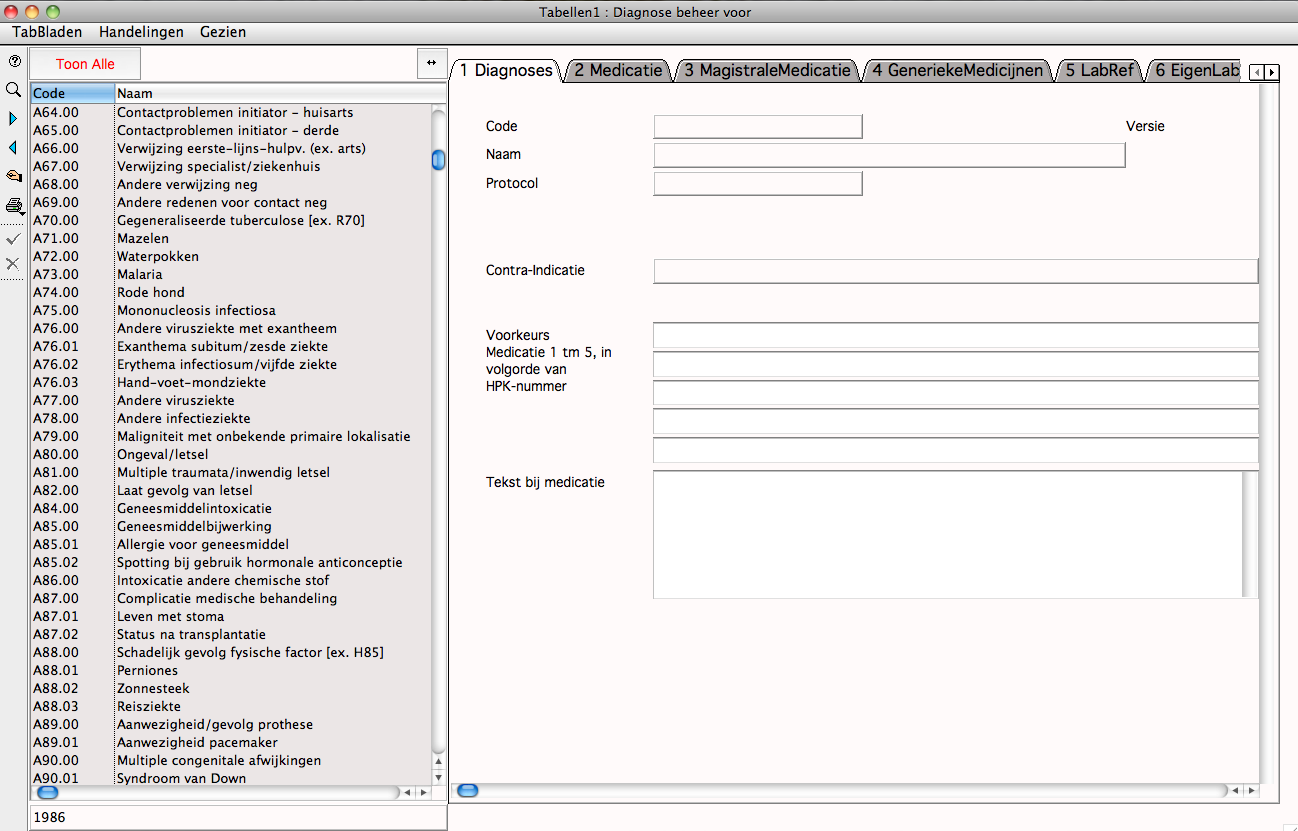1298x831 pixels.
Task: Click the printer icon in the left toolbar
Action: (14, 206)
